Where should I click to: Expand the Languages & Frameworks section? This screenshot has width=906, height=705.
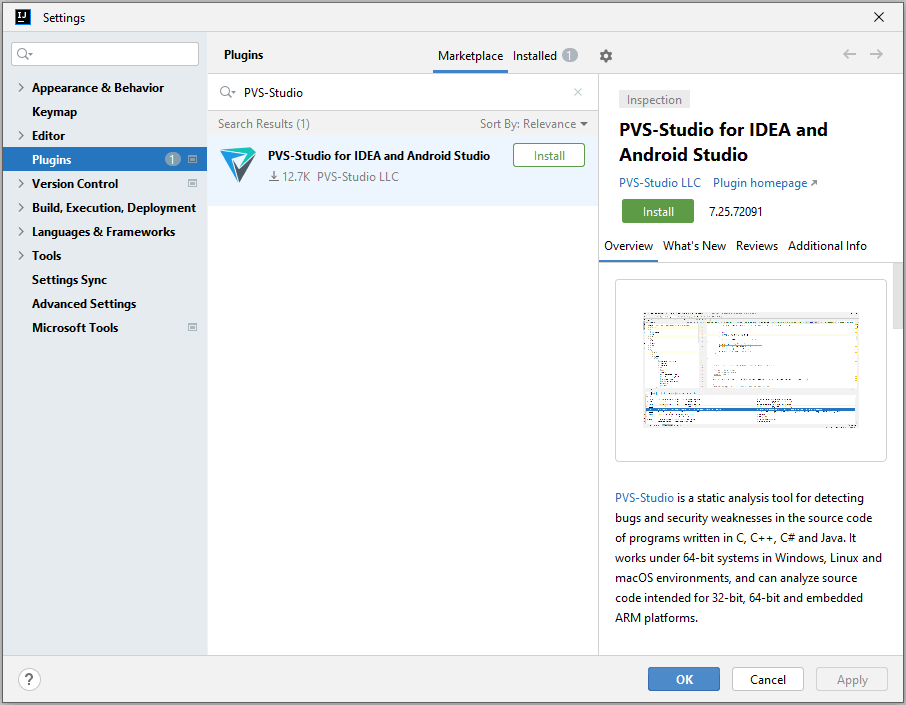pyautogui.click(x=22, y=232)
